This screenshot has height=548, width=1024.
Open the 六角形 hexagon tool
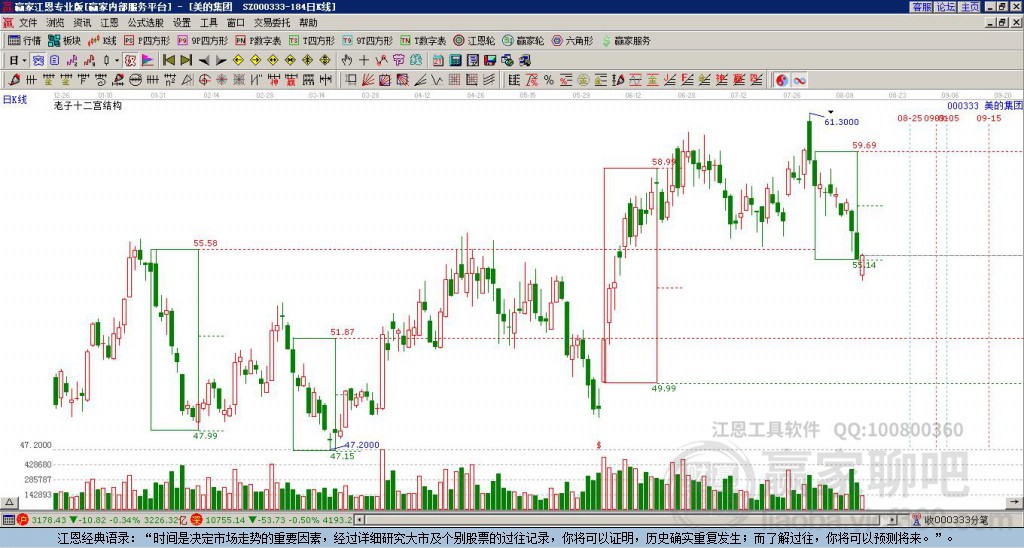[x=572, y=40]
